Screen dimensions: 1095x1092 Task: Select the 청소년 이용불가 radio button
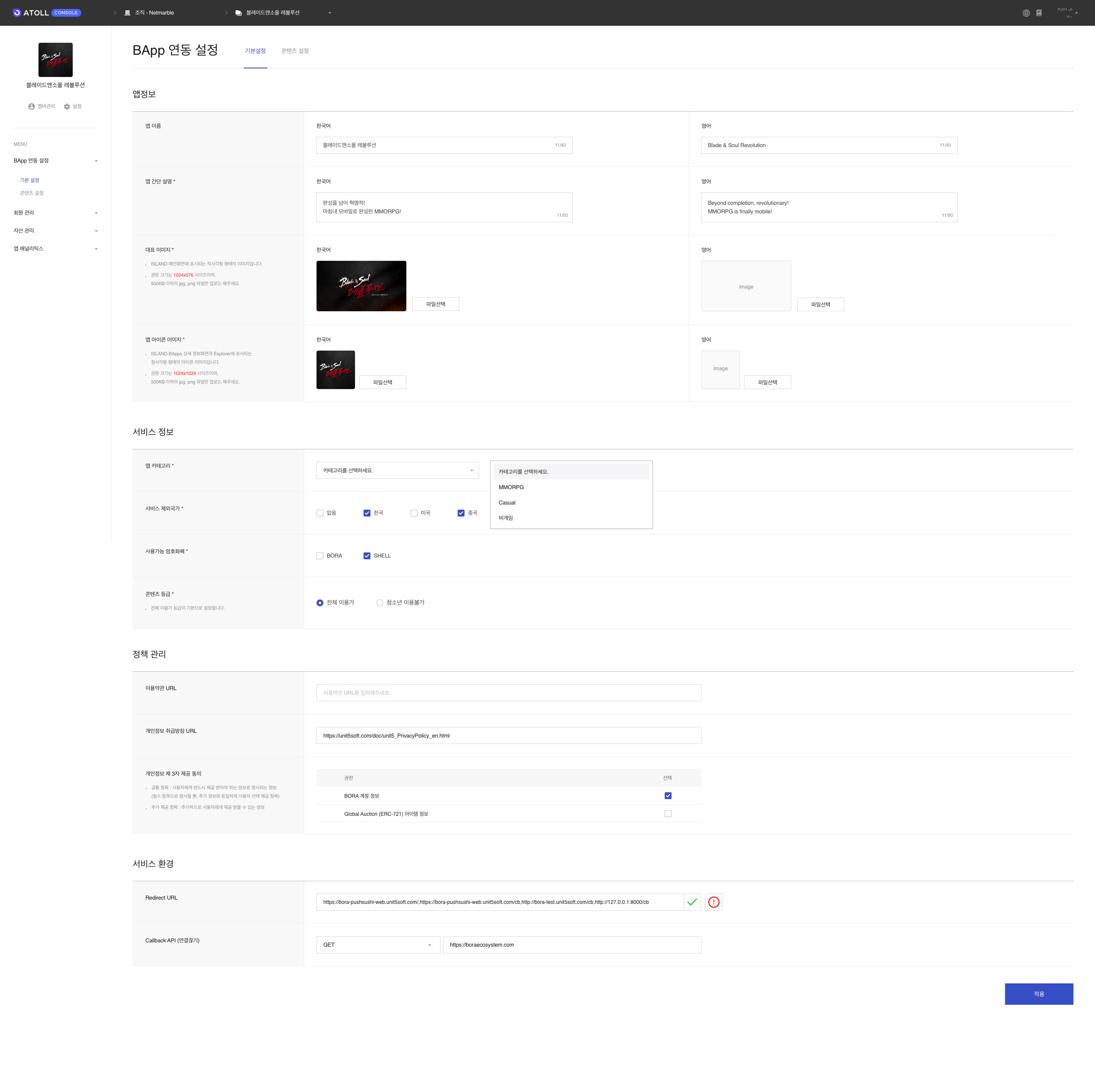coord(380,602)
